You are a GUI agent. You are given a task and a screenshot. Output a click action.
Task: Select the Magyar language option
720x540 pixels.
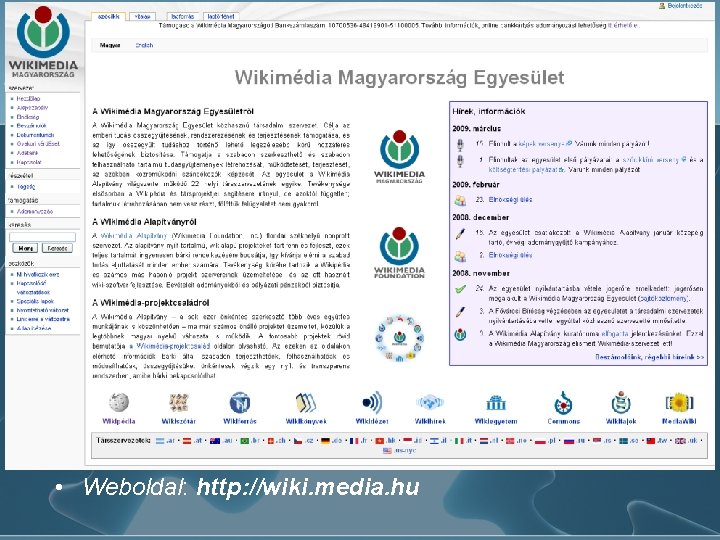tap(110, 45)
